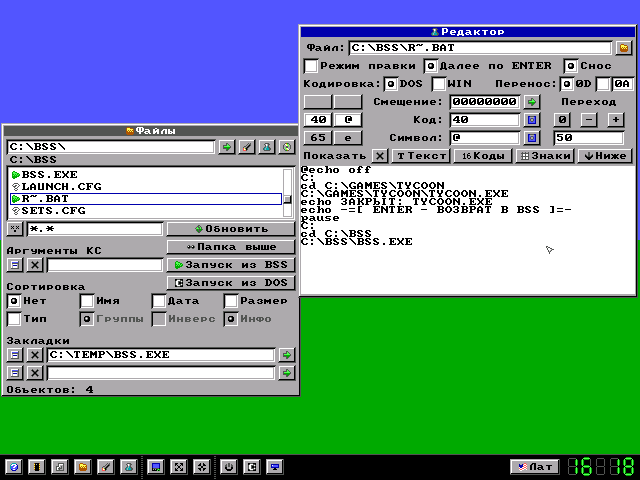This screenshot has height=480, width=640.
Task: Click the collapse arrows icon on the taskbar
Action: (202, 467)
